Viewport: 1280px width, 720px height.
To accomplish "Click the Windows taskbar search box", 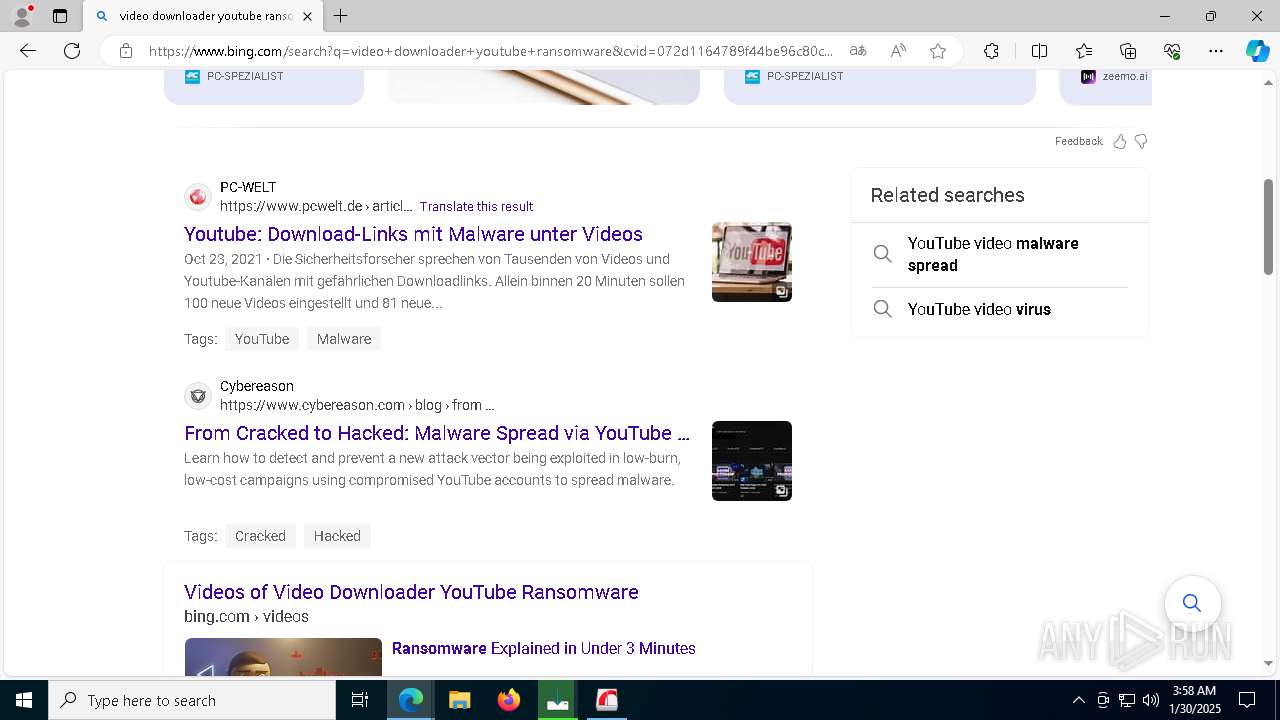I will coord(192,700).
